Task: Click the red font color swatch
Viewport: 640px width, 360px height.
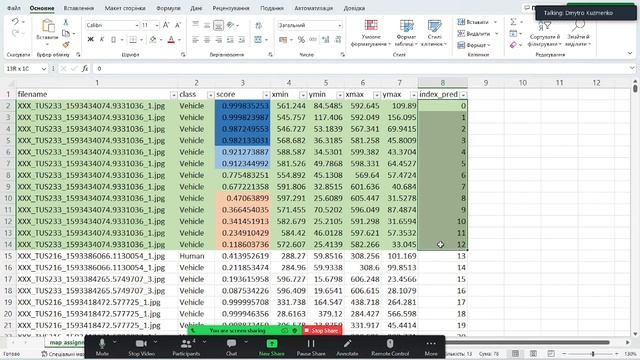Action: (171, 40)
